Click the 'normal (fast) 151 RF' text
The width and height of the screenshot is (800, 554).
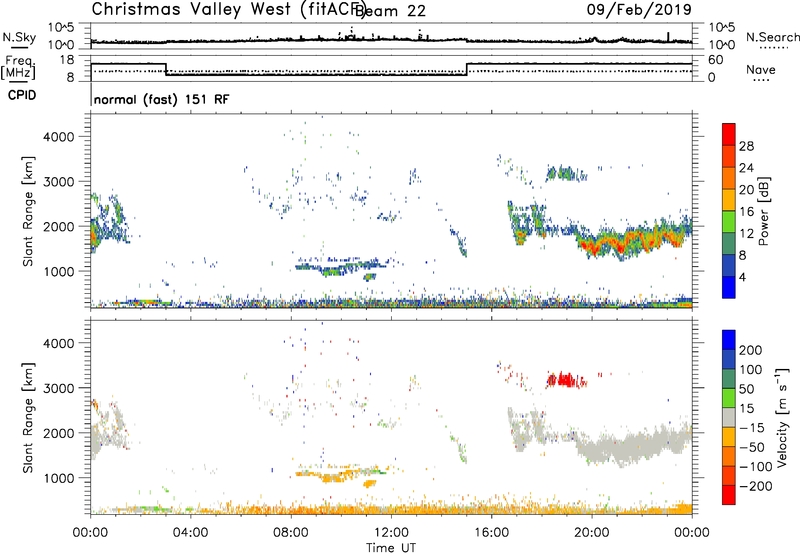tap(162, 99)
